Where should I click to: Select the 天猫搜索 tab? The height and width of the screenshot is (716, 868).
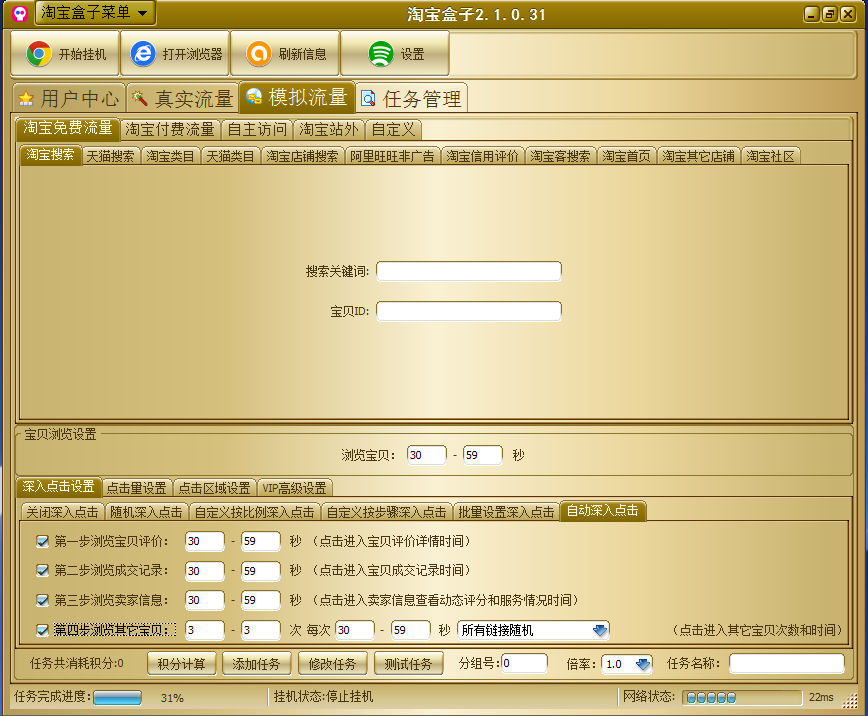click(x=110, y=156)
